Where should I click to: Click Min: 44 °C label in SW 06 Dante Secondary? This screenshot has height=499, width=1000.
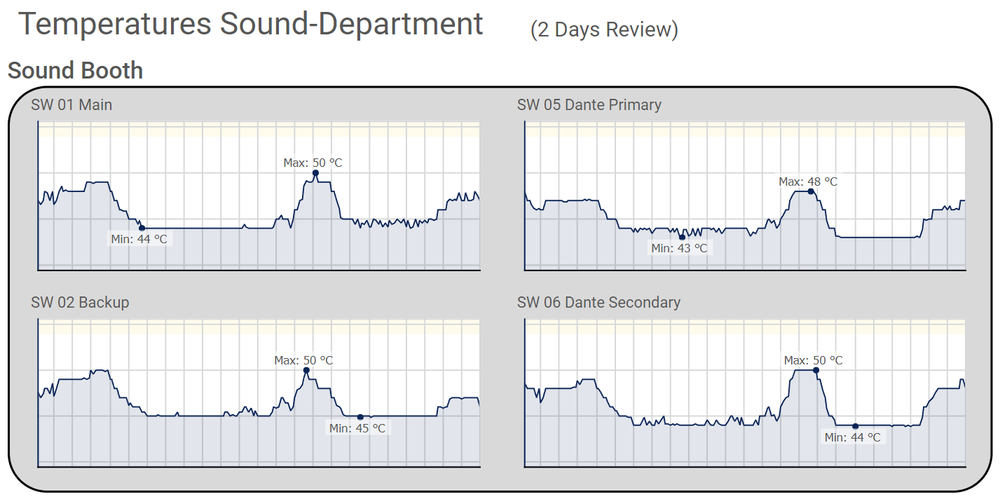[x=853, y=438]
